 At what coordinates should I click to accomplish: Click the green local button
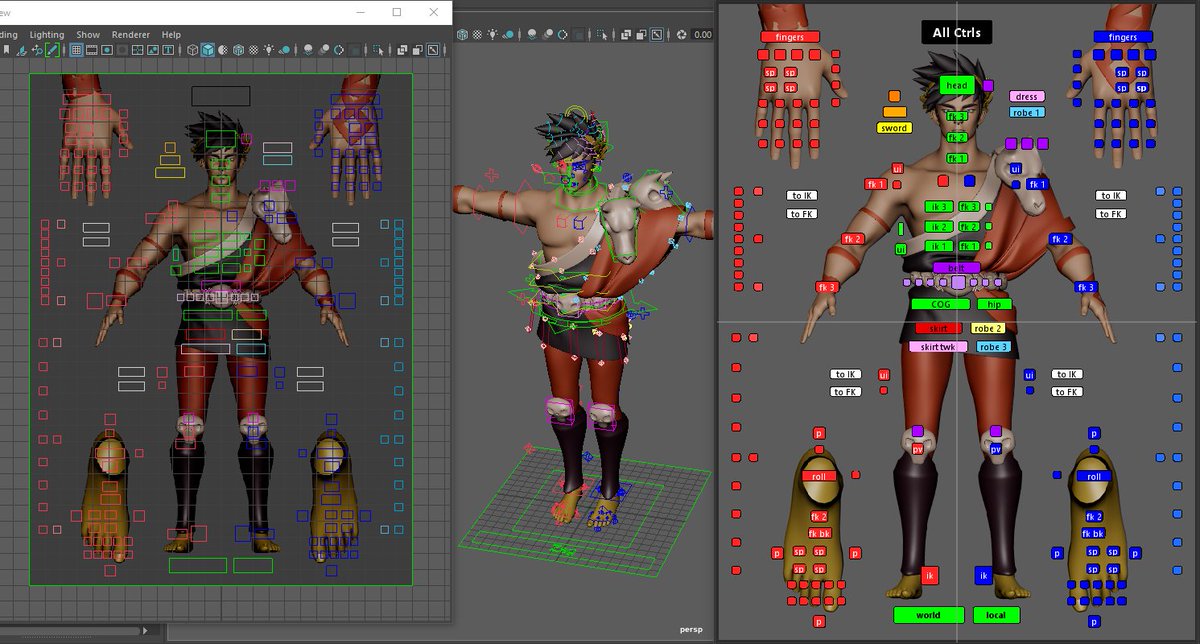(996, 615)
